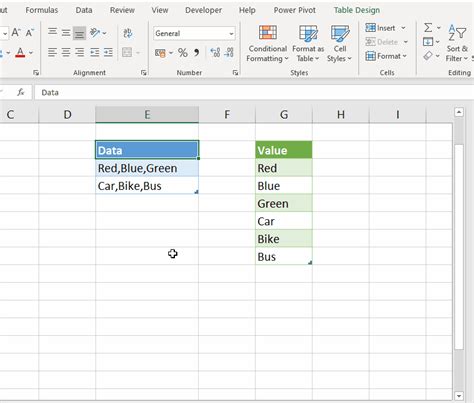The image size is (474, 403).
Task: Apply red font color
Action: tap(20, 53)
